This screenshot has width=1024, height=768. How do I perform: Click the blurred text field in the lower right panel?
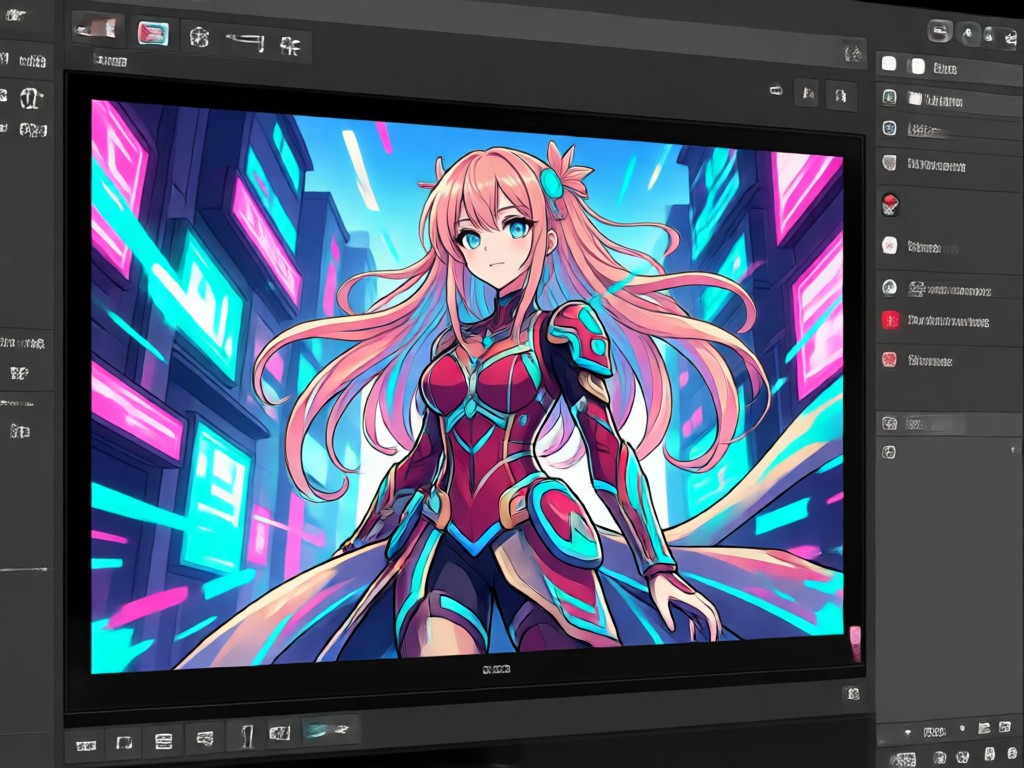point(936,425)
